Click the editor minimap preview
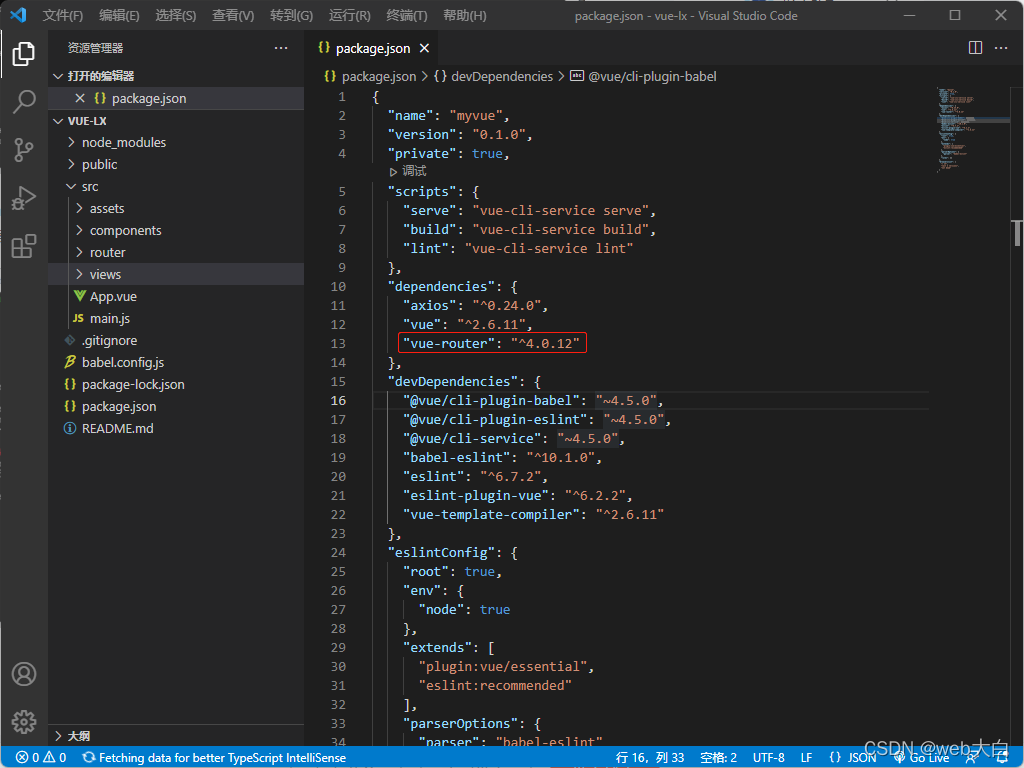Image resolution: width=1024 pixels, height=768 pixels. (973, 129)
